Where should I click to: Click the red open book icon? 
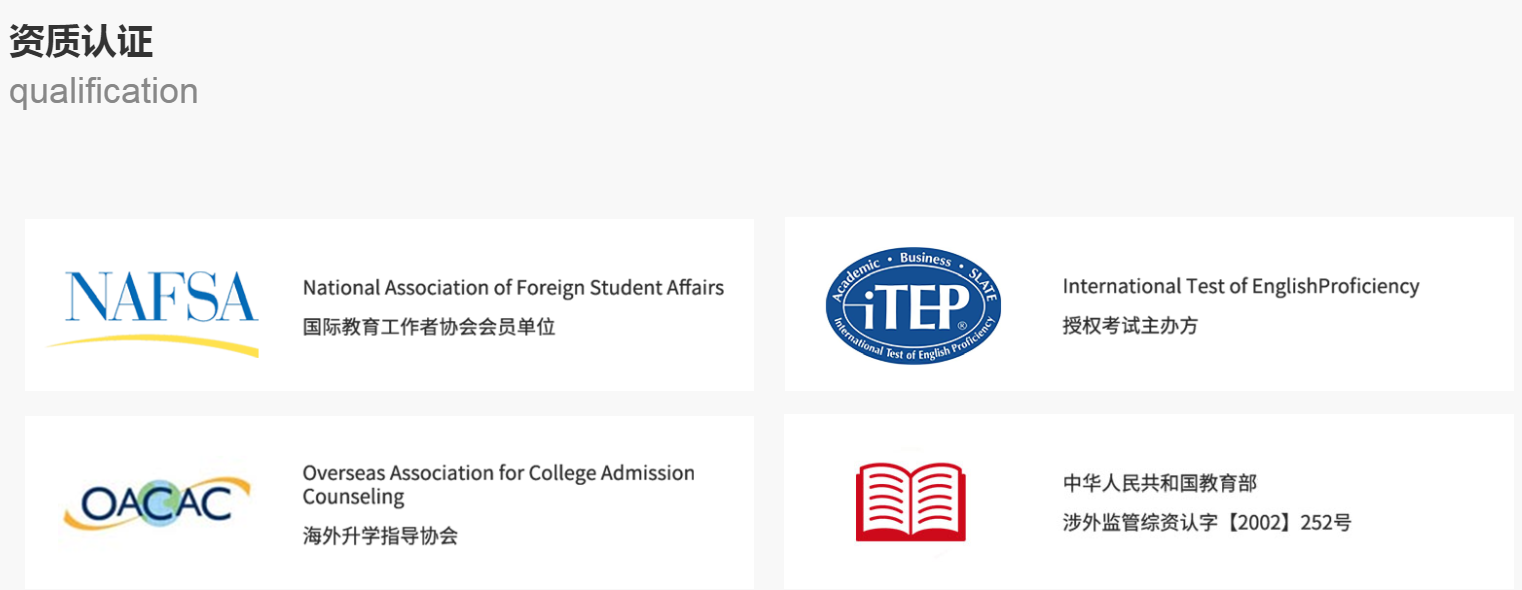[911, 501]
